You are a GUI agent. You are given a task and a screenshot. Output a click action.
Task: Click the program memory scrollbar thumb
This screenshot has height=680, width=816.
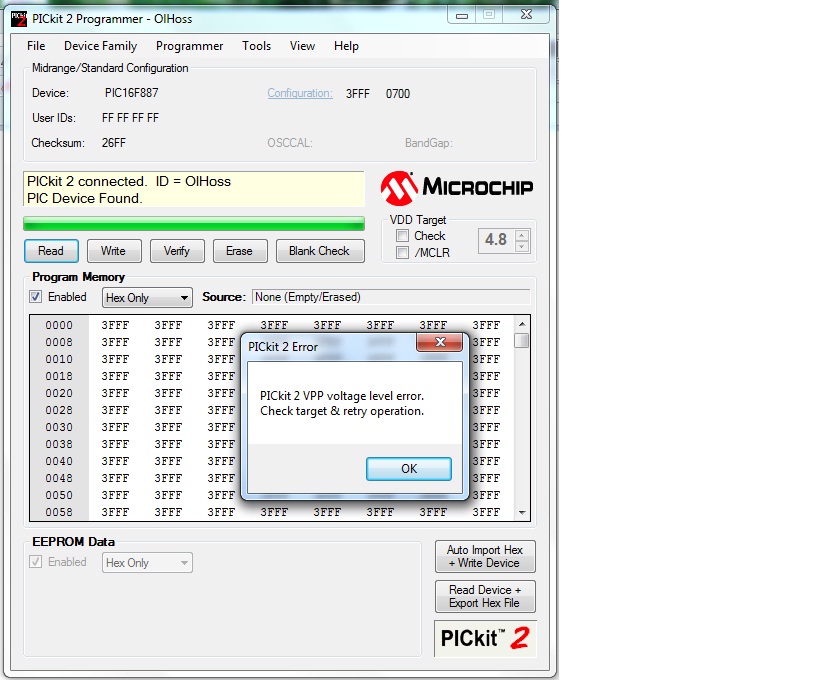[x=522, y=341]
